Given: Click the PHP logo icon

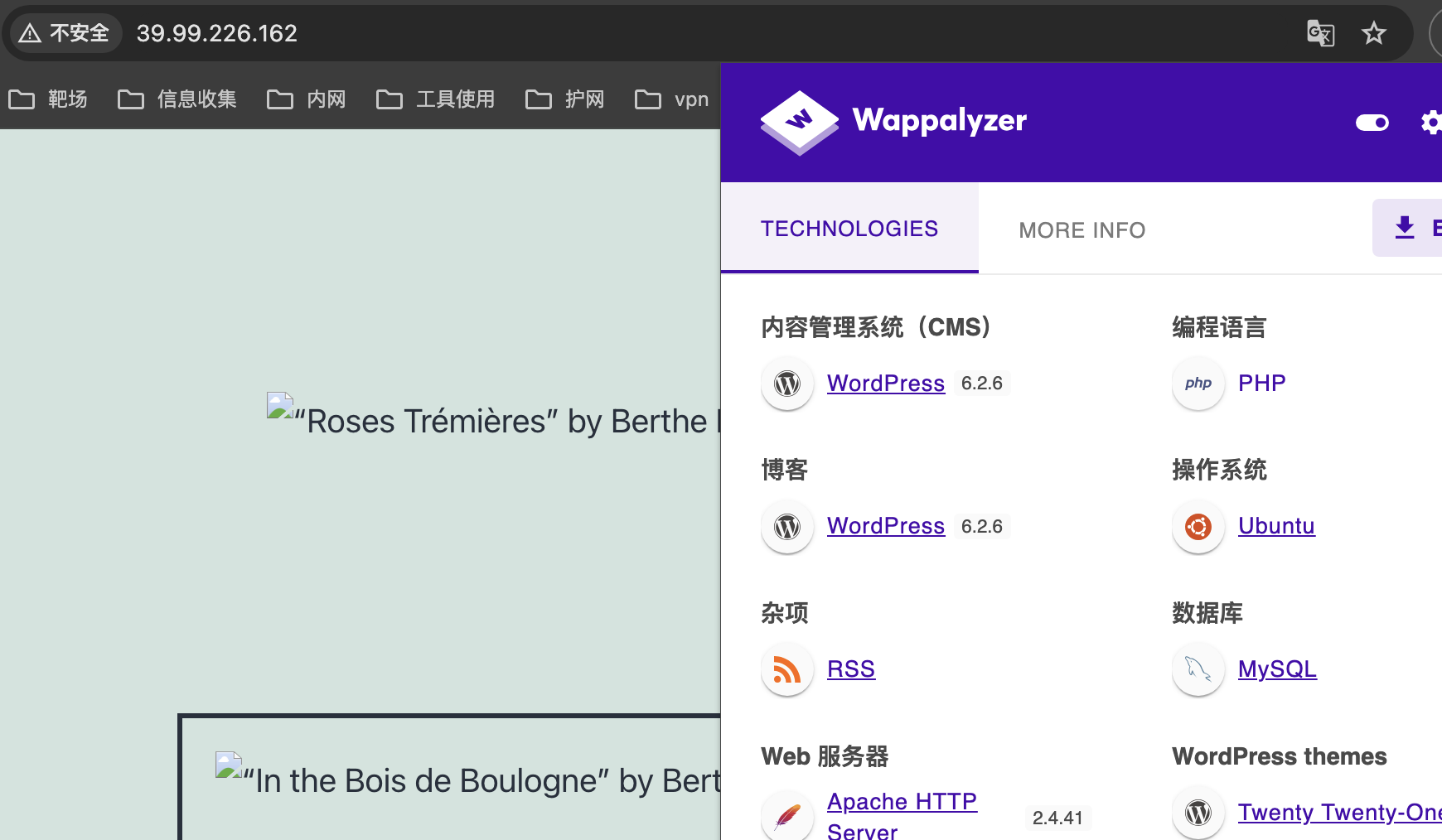Looking at the screenshot, I should [1198, 383].
